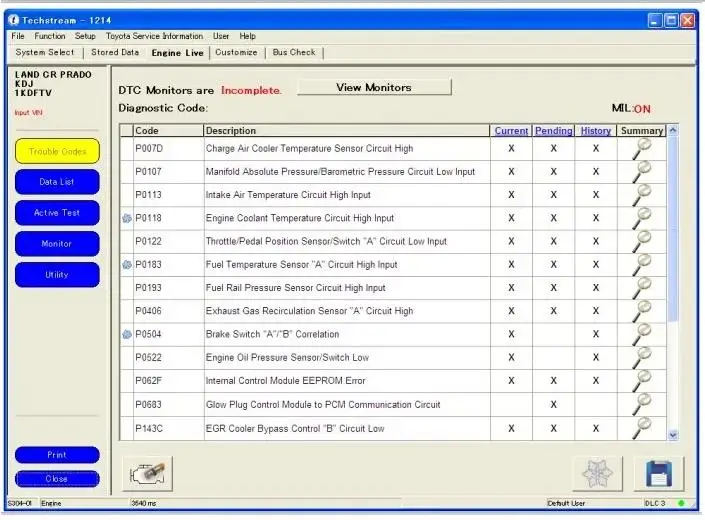Click freeze frame snowflake icon beside P0118
The height and width of the screenshot is (520, 705).
pos(127,218)
